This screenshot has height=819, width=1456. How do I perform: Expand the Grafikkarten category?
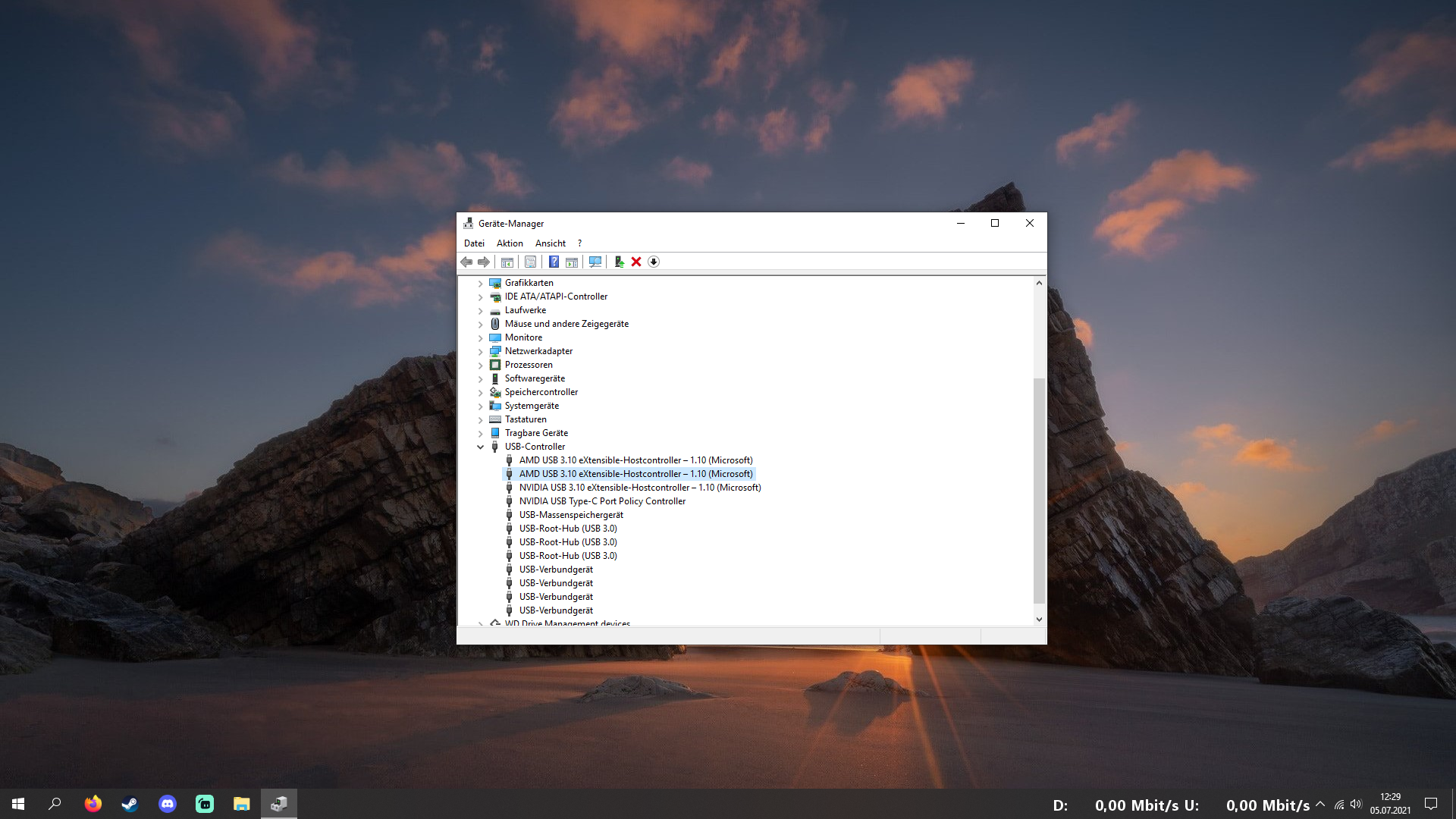click(x=480, y=283)
